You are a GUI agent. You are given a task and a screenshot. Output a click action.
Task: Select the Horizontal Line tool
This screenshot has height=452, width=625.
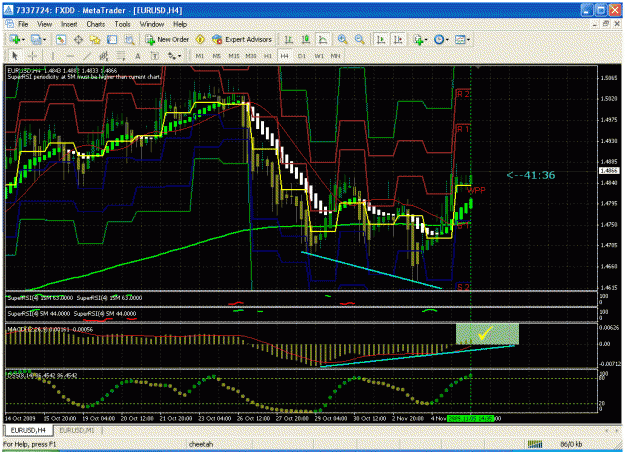70,56
